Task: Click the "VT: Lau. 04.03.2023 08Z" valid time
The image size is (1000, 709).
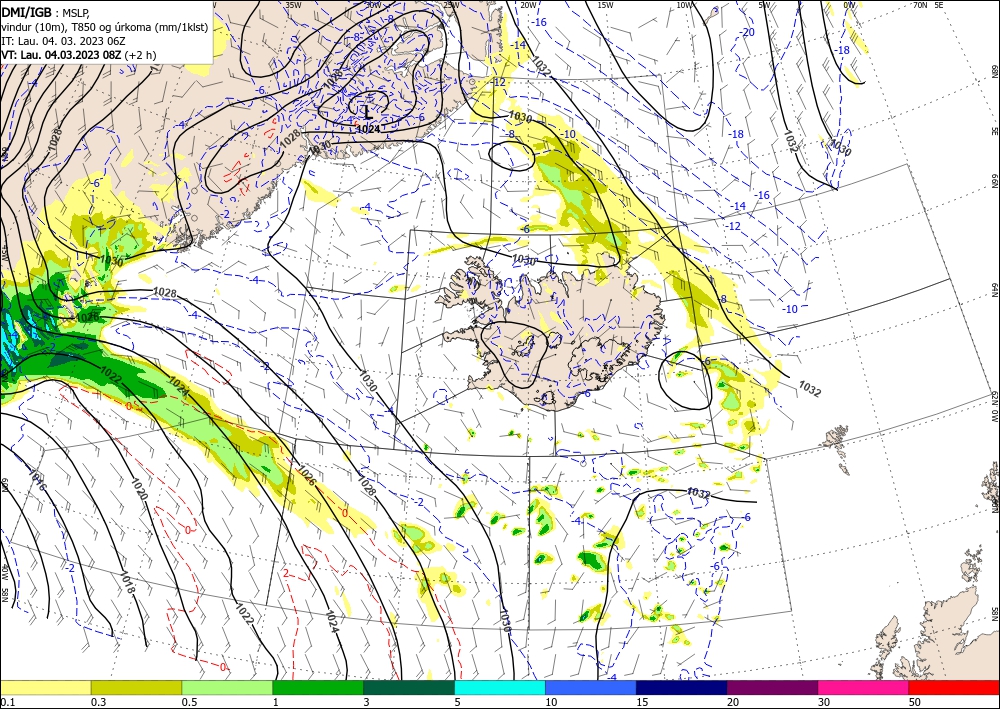Action: [61, 55]
